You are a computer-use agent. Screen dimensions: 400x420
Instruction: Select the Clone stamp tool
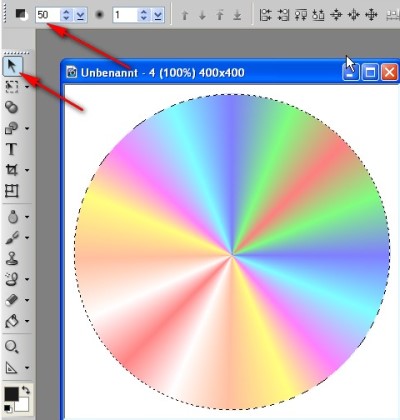click(12, 258)
